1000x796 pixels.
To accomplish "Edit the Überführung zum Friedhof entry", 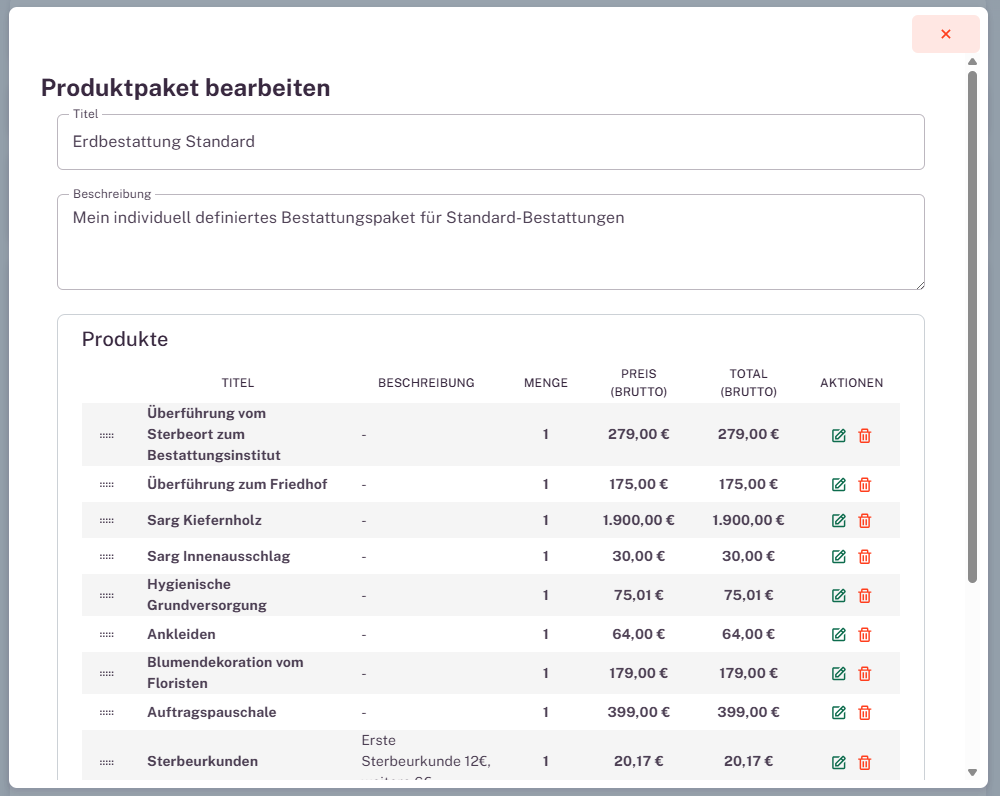I will 840,483.
